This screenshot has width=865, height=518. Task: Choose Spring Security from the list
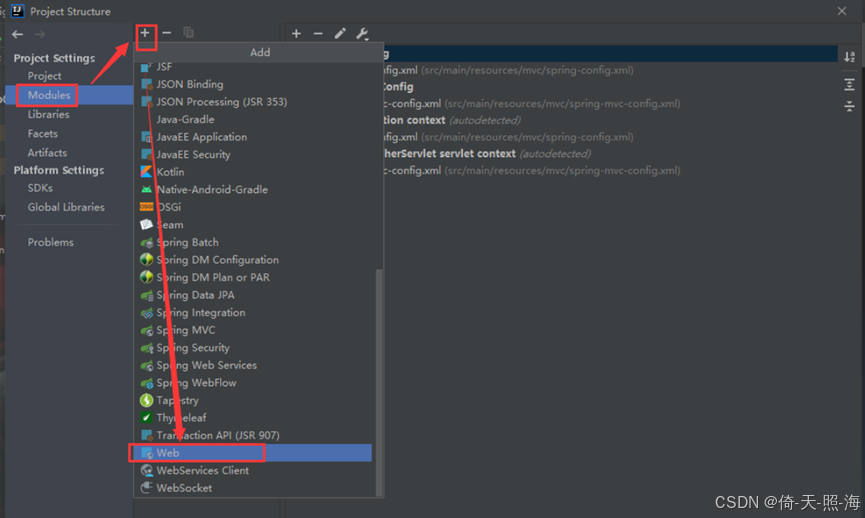point(254,348)
